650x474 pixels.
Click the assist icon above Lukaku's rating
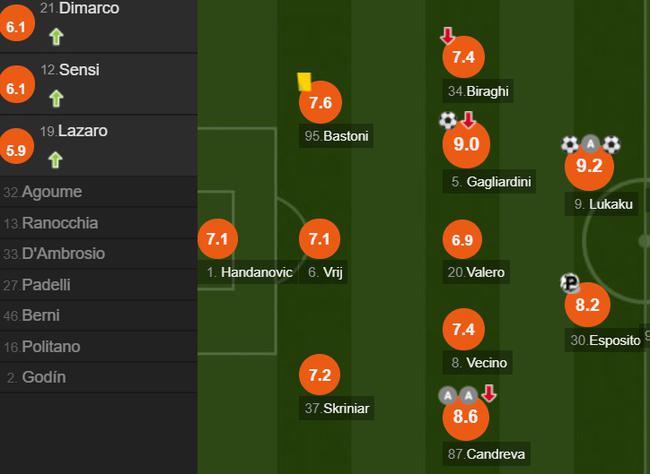coord(591,144)
